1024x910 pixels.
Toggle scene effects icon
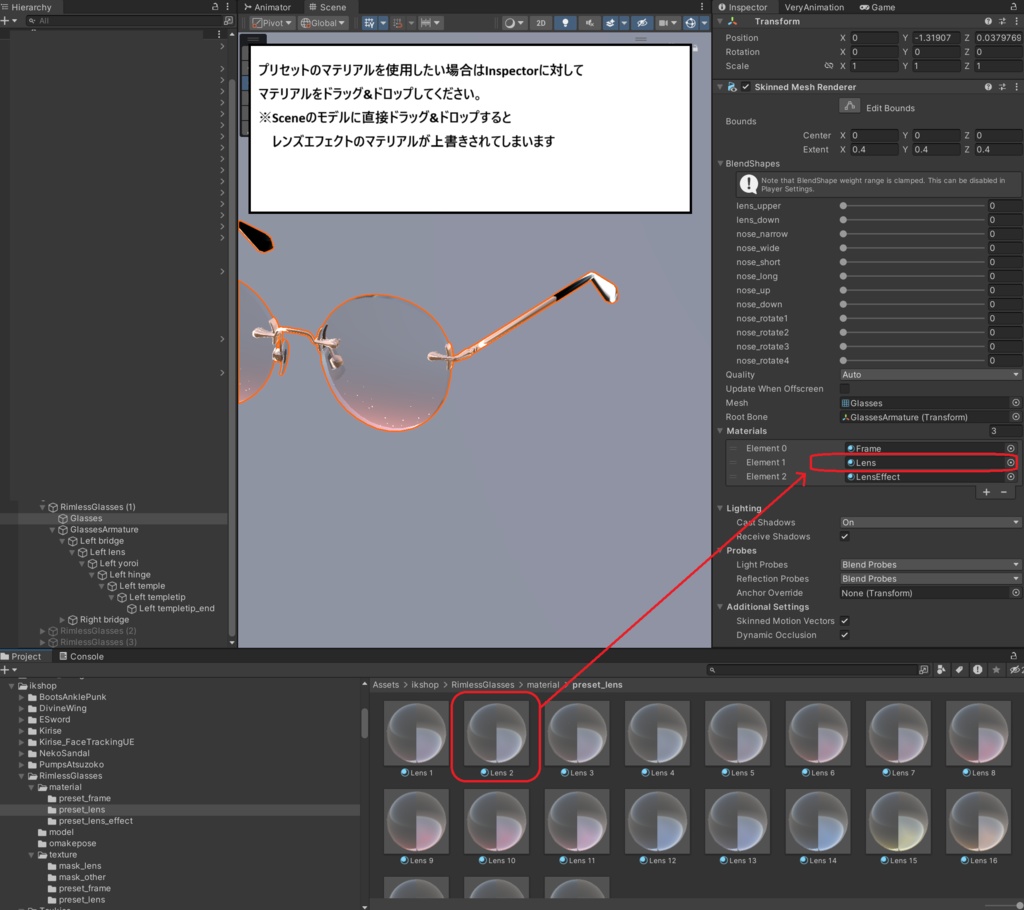pyautogui.click(x=610, y=23)
